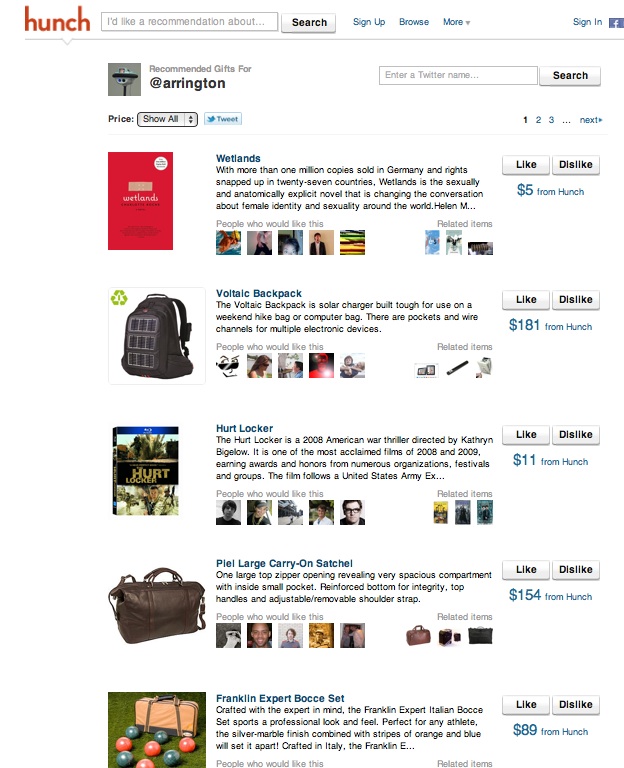Click the green recycle icon on backpack
Viewport: 624px width, 768px height.
pyautogui.click(x=119, y=297)
